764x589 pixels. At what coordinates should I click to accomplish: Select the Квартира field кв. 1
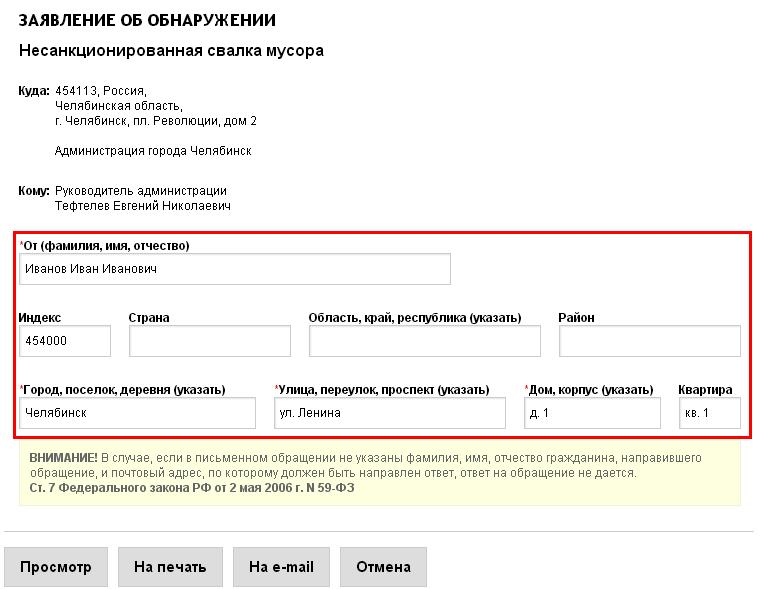point(709,413)
